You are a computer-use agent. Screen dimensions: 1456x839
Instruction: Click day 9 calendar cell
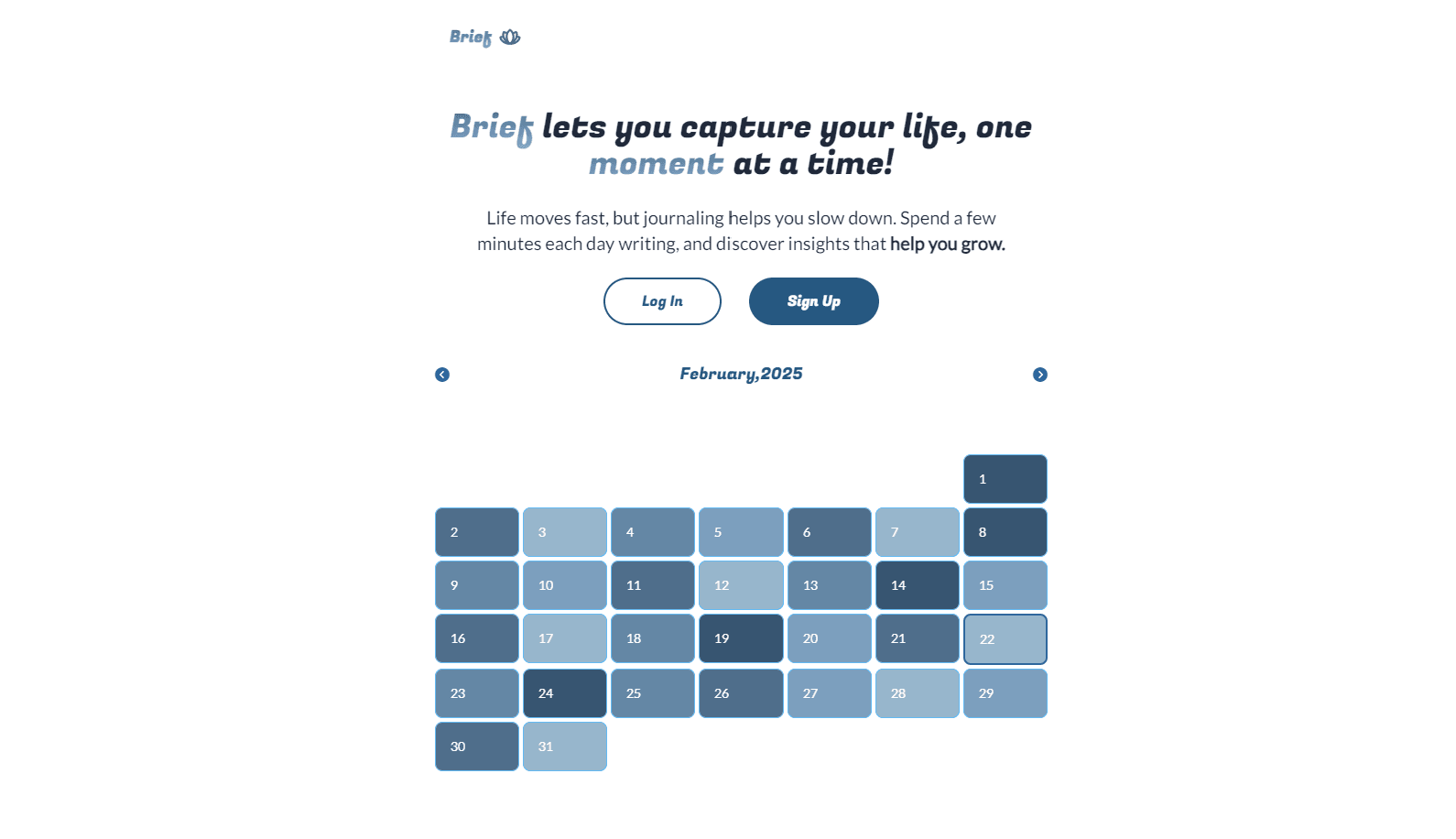pyautogui.click(x=477, y=585)
